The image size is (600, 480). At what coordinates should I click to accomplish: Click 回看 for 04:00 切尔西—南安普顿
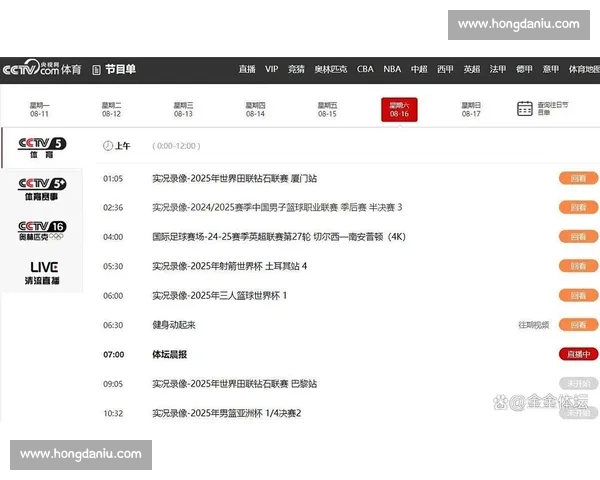pos(578,237)
